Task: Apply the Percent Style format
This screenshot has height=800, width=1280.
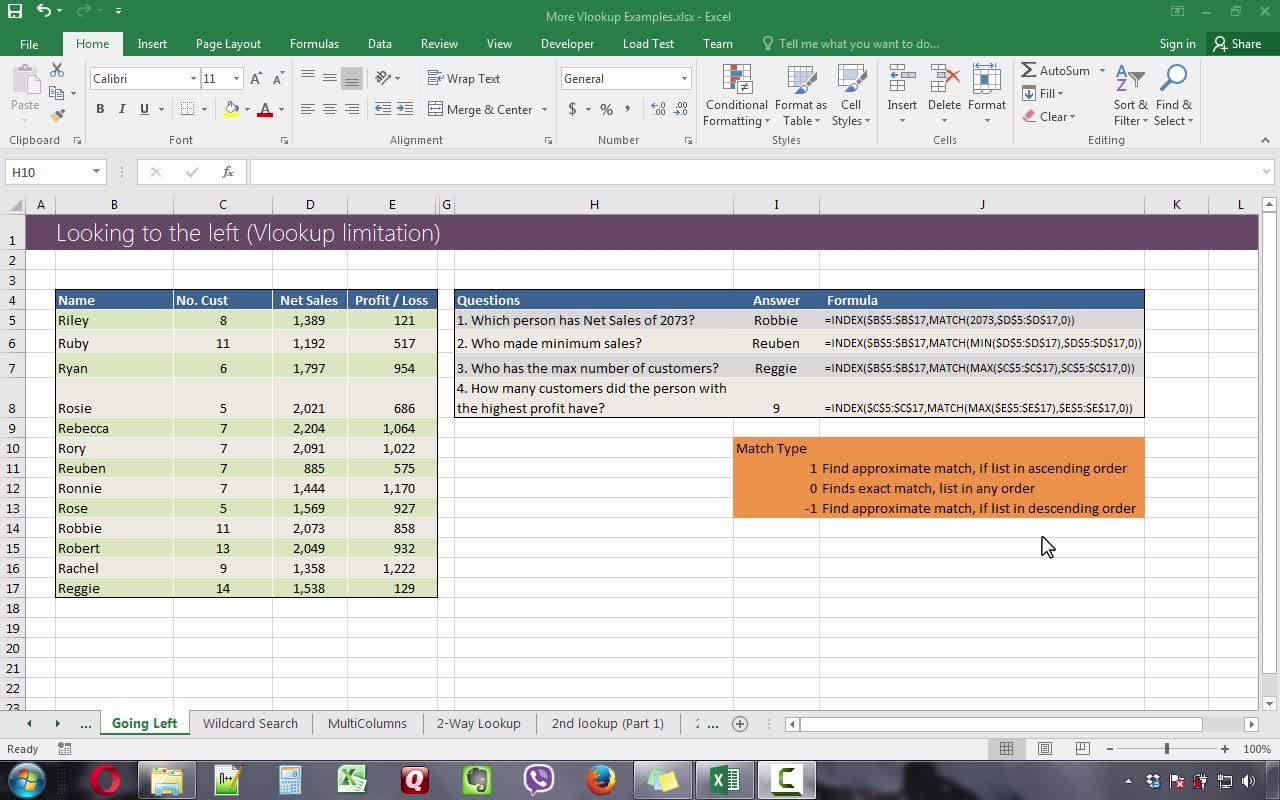Action: [x=606, y=109]
